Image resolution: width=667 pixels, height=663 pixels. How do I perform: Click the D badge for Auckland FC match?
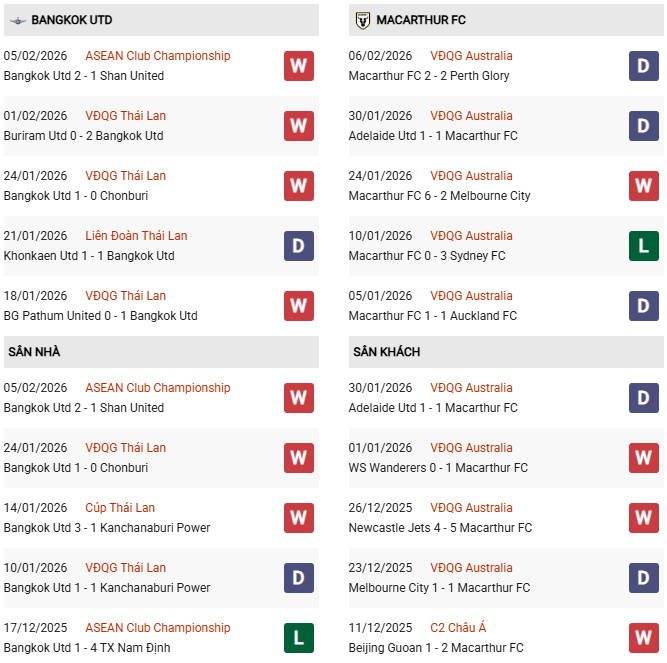coord(643,306)
